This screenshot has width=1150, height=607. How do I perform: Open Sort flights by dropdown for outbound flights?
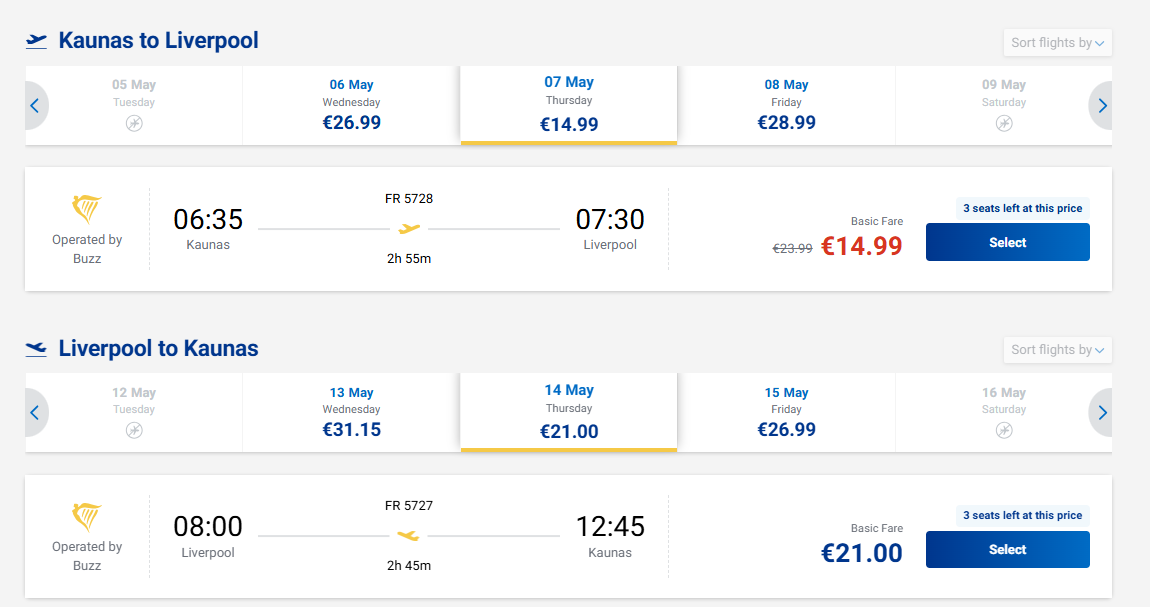pyautogui.click(x=1057, y=43)
